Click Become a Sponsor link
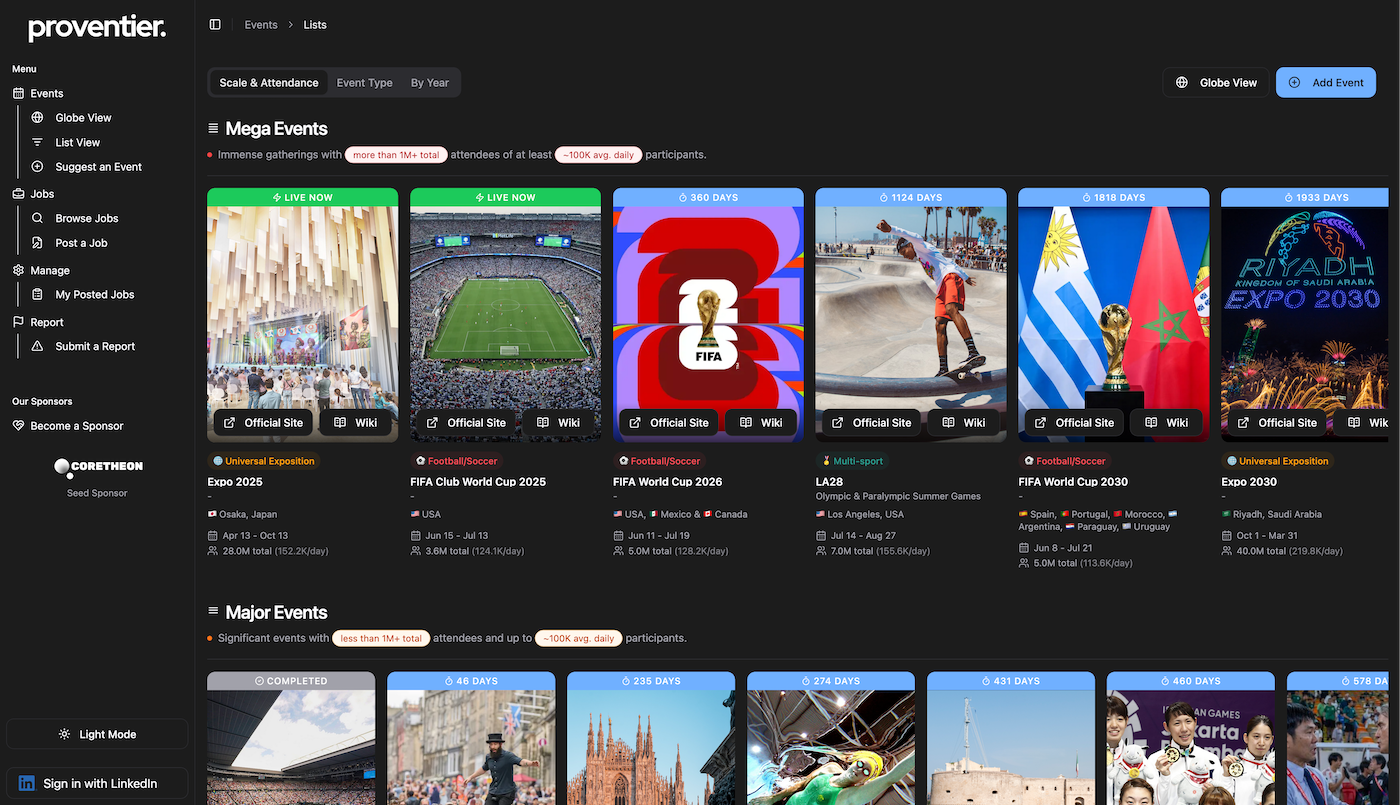1400x805 pixels. tap(77, 426)
